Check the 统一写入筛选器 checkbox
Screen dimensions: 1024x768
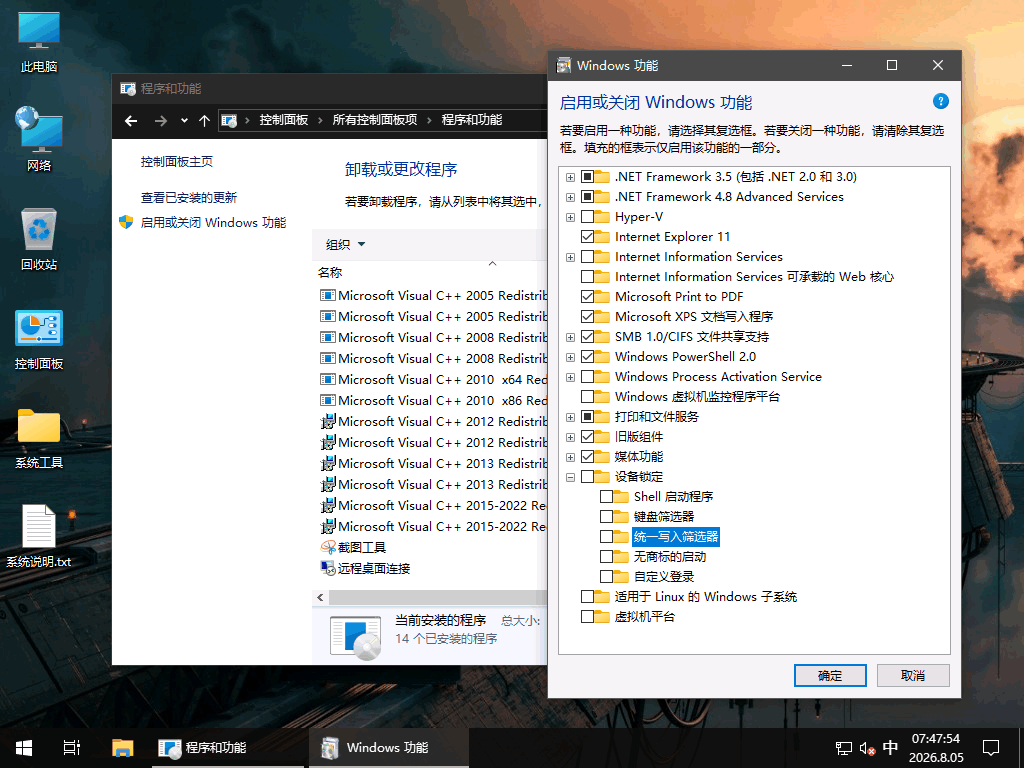(x=606, y=537)
